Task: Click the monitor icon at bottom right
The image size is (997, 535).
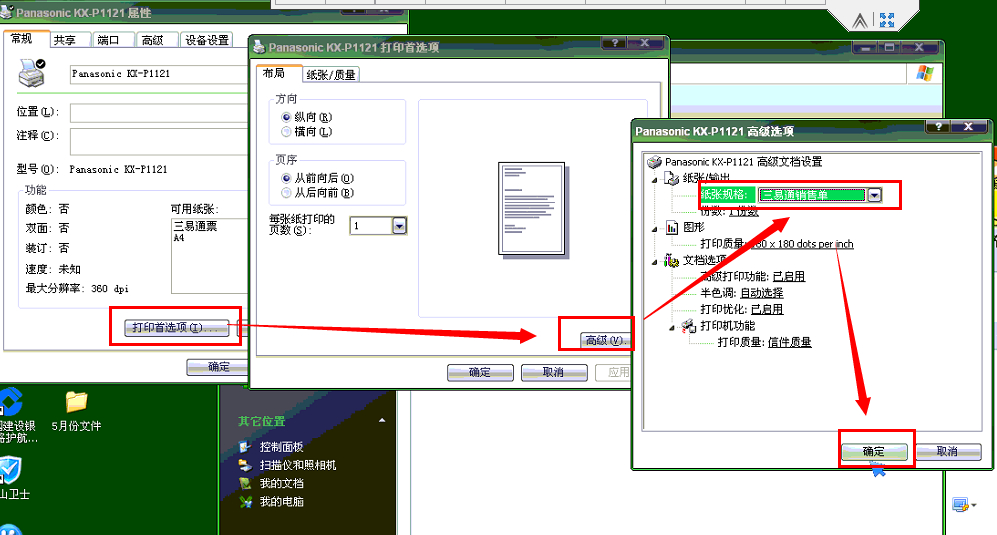Action: pyautogui.click(x=960, y=505)
